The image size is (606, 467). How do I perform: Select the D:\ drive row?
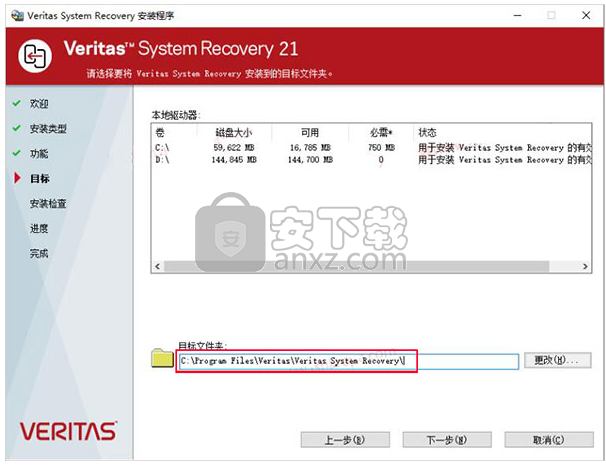pyautogui.click(x=371, y=160)
